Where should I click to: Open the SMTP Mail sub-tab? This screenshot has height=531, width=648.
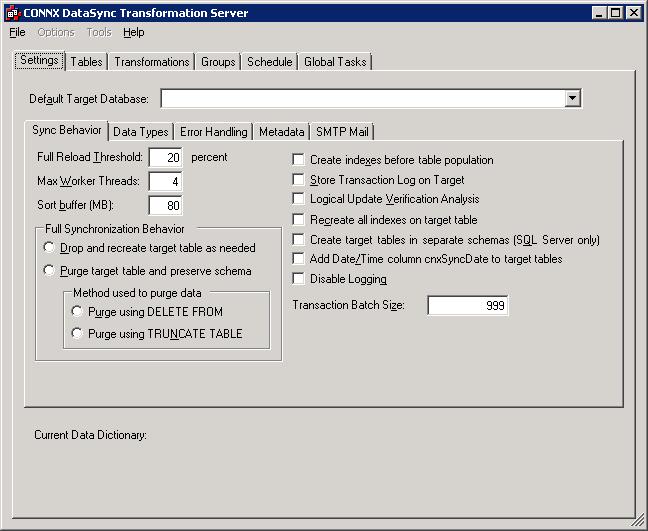[x=342, y=132]
